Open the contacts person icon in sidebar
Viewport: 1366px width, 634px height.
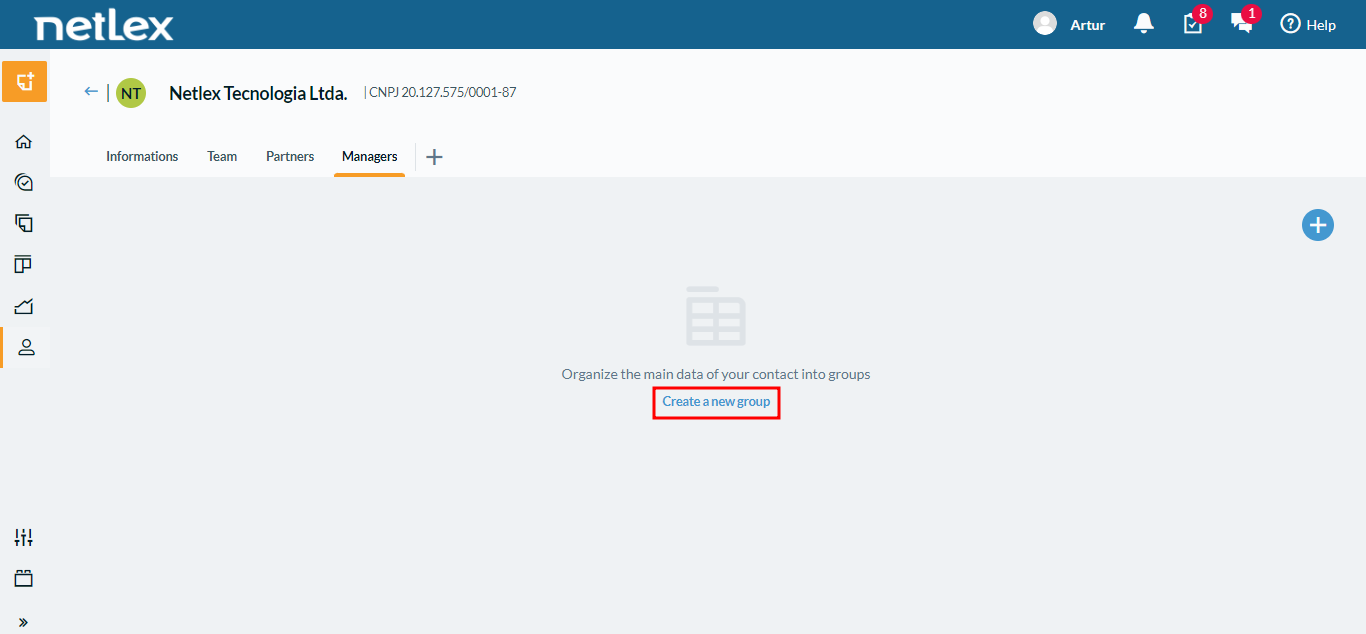26,347
